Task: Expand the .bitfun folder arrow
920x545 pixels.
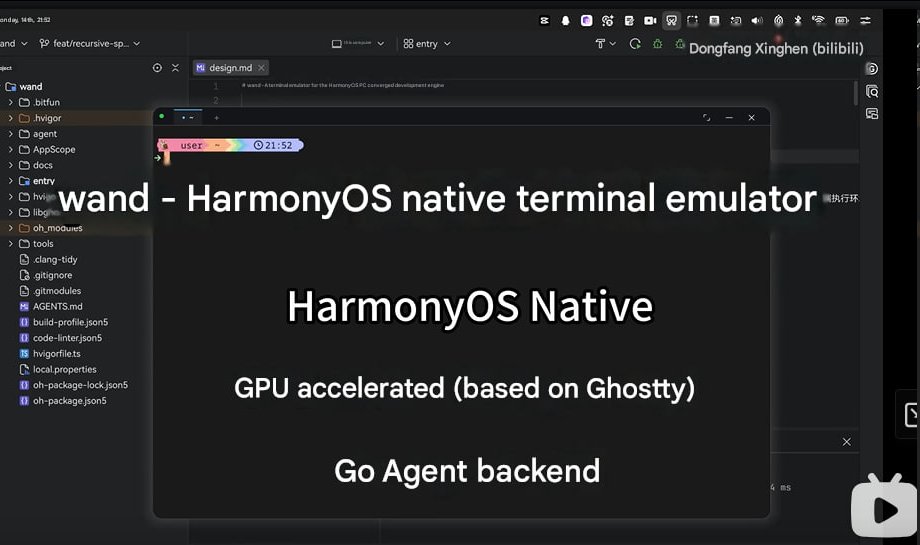Action: (11, 102)
